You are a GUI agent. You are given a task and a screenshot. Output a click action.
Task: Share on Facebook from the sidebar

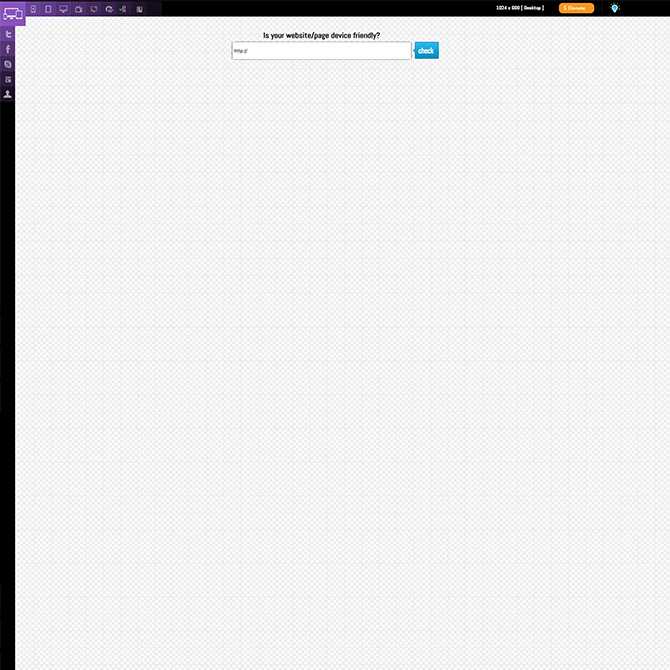8,49
